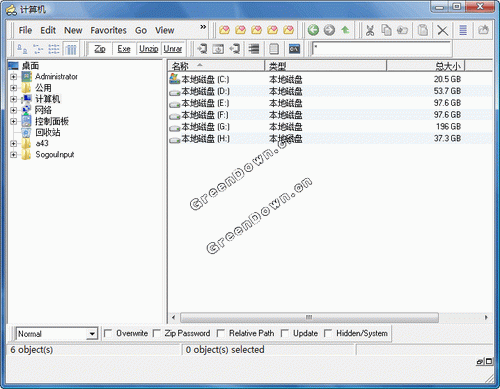Click the scrollbar's left arrow

coord(173,317)
